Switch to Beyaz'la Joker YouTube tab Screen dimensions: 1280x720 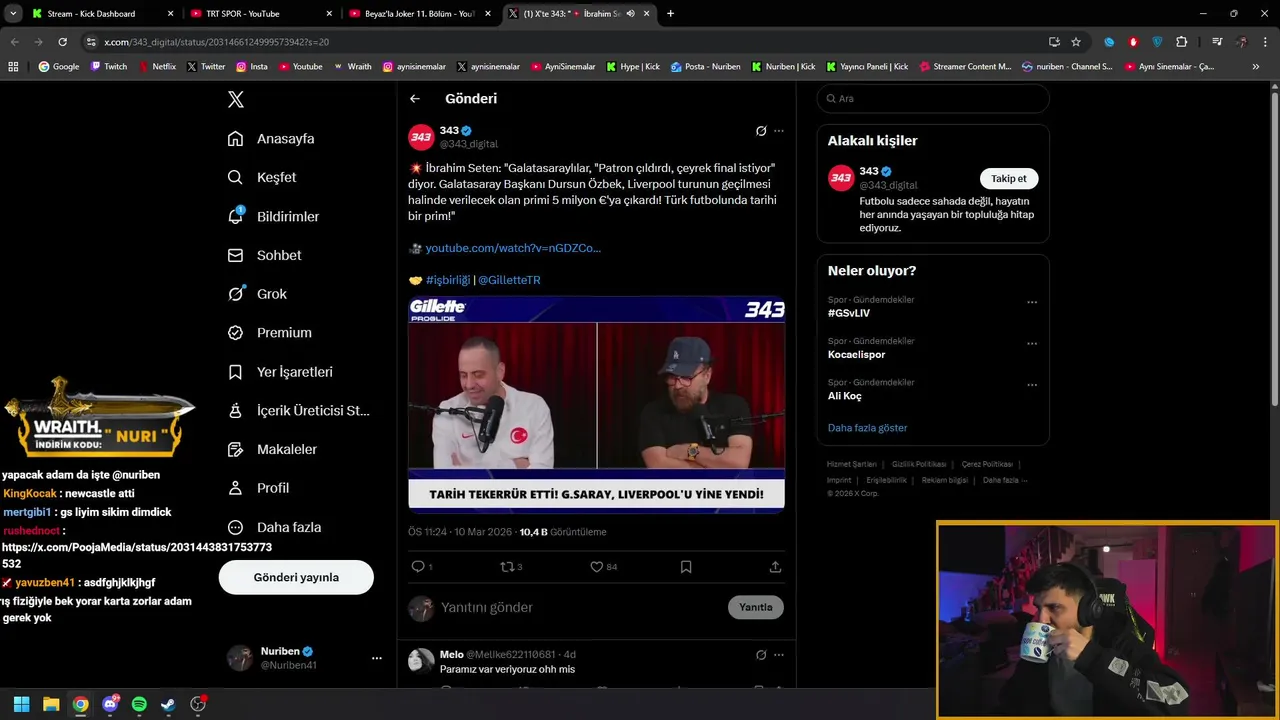click(x=418, y=14)
